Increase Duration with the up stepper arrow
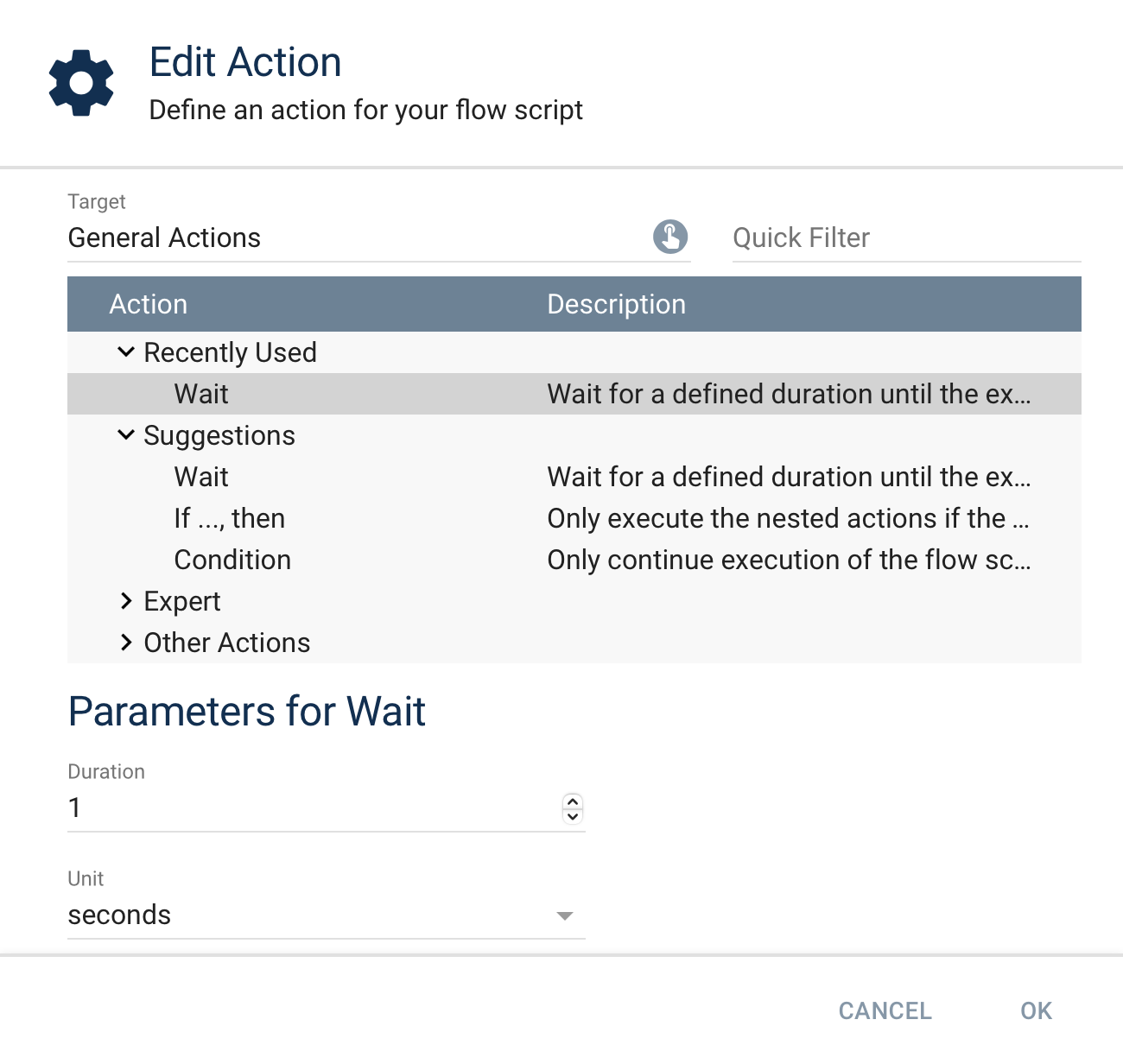 click(573, 801)
